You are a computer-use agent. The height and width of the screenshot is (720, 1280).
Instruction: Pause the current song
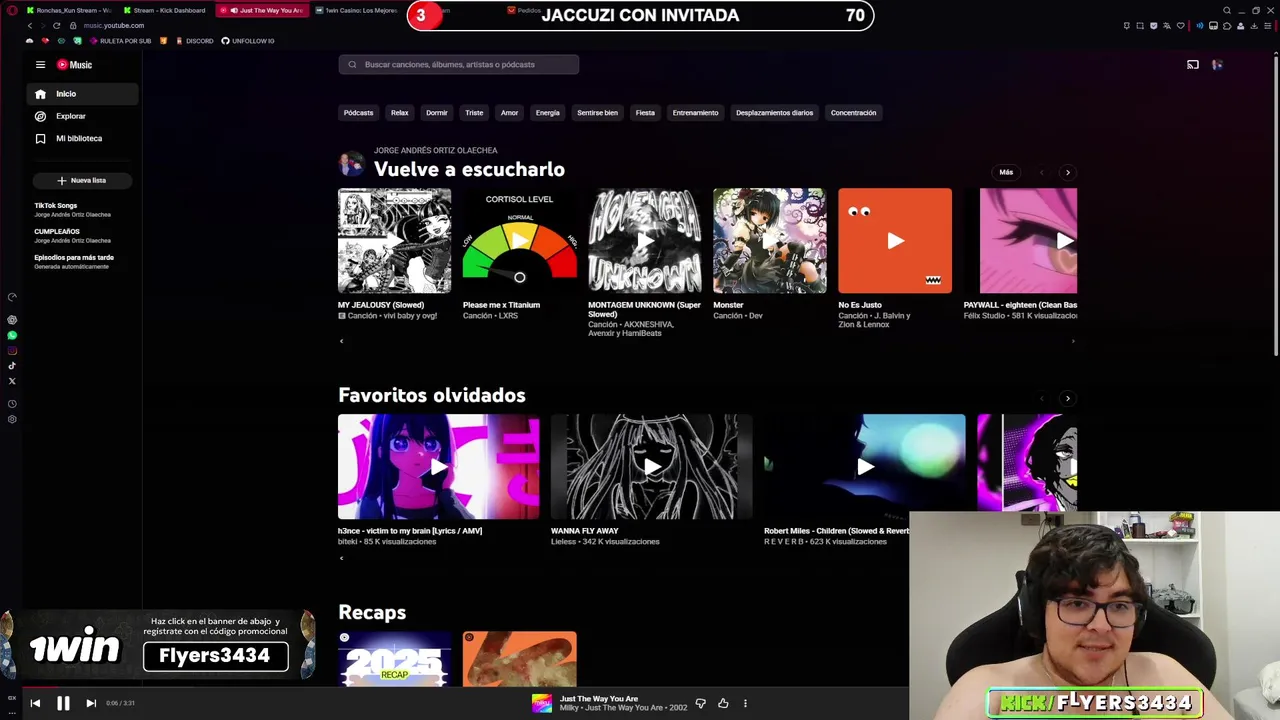tap(63, 703)
